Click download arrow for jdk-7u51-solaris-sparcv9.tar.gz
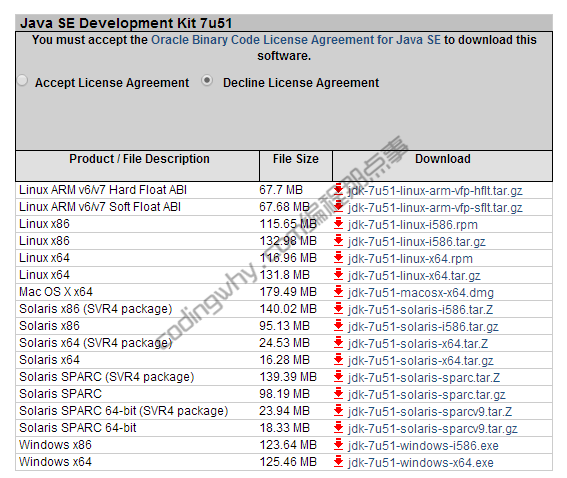Image resolution: width=567 pixels, height=478 pixels. pyautogui.click(x=338, y=427)
